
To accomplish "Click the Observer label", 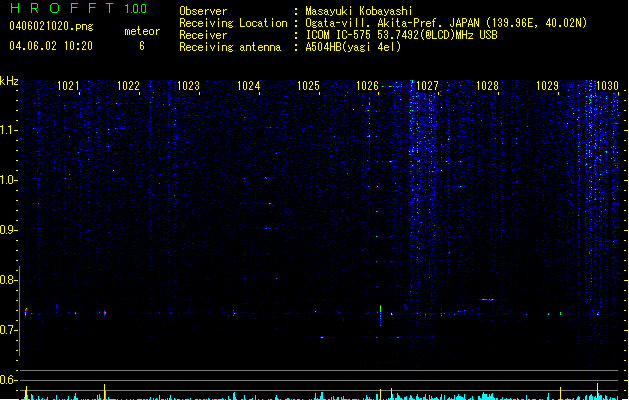I will point(203,11).
